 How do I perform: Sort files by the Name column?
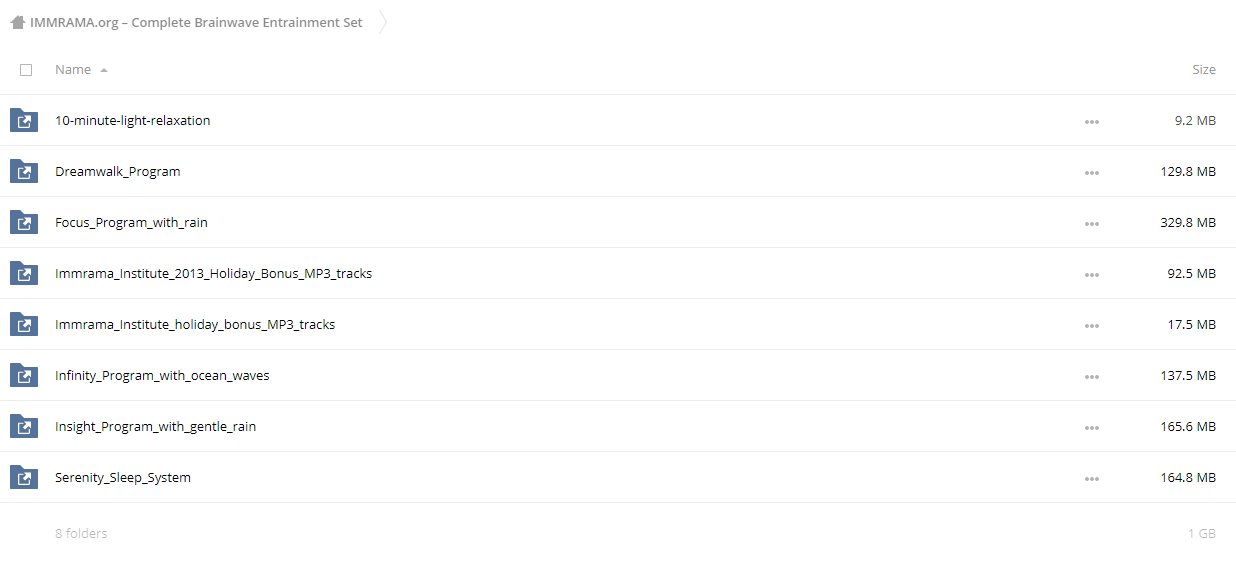pyautogui.click(x=73, y=70)
